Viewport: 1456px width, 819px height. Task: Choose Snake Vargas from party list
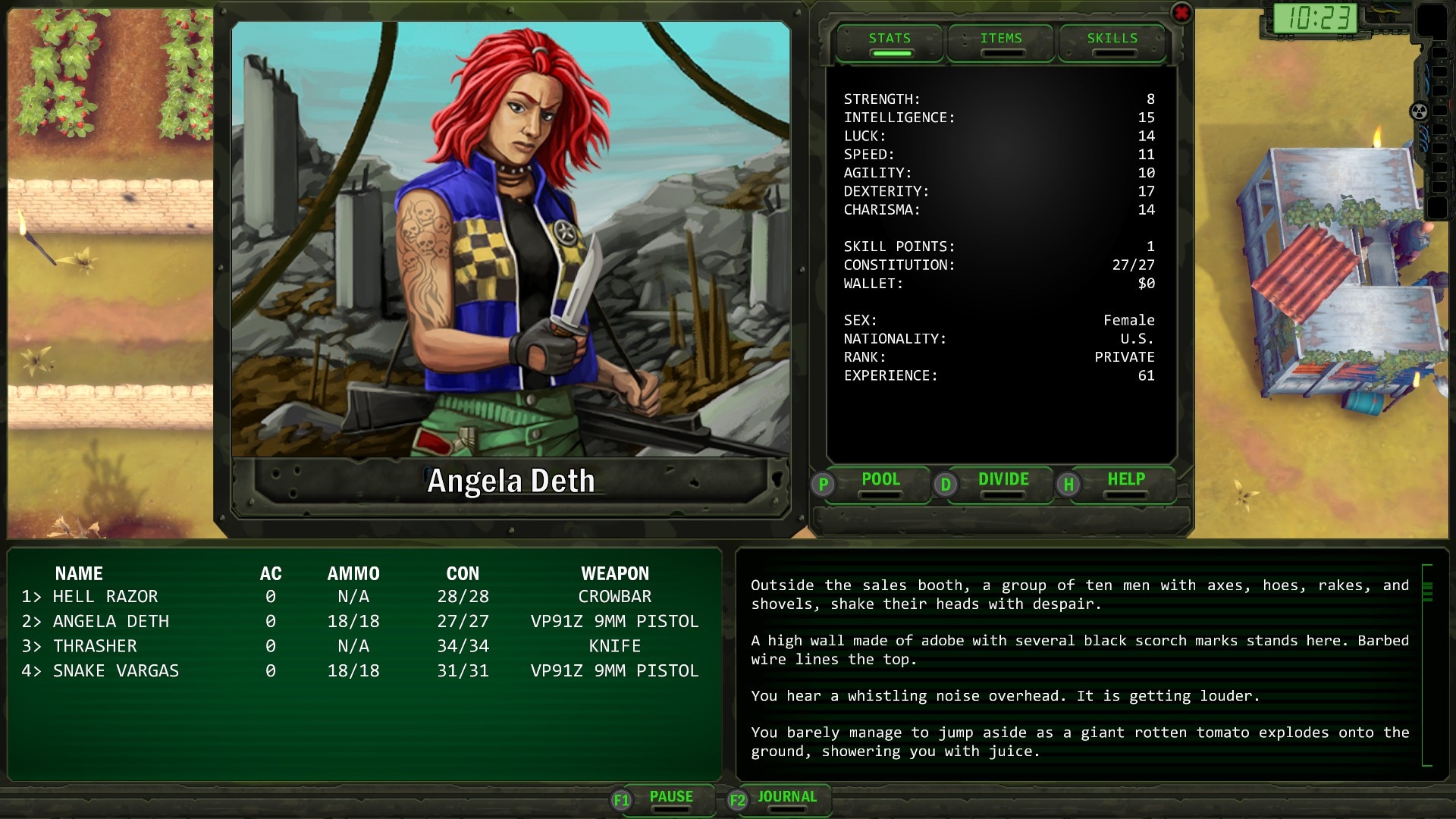click(x=115, y=671)
